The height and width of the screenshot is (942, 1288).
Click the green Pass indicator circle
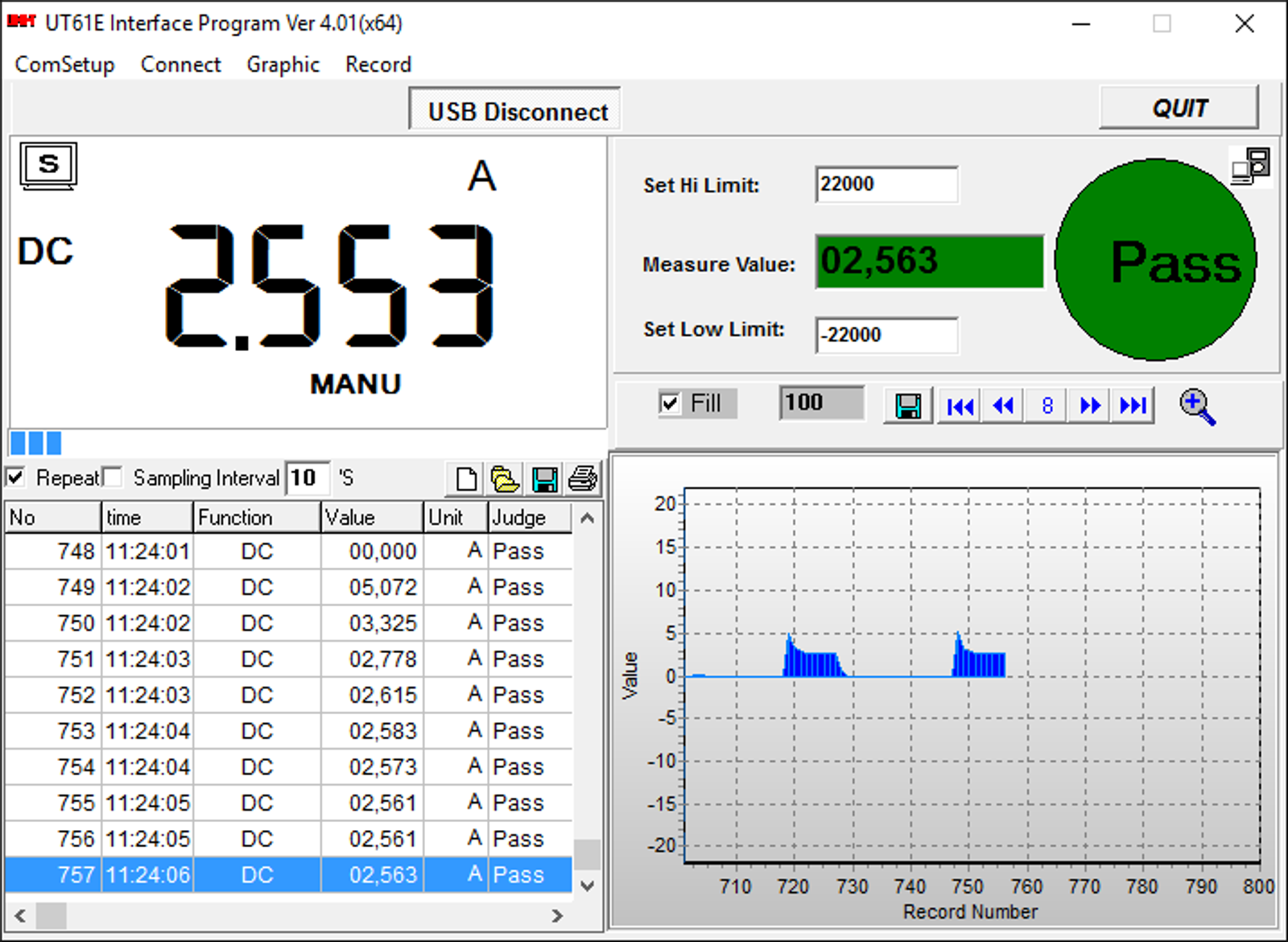tap(1156, 259)
